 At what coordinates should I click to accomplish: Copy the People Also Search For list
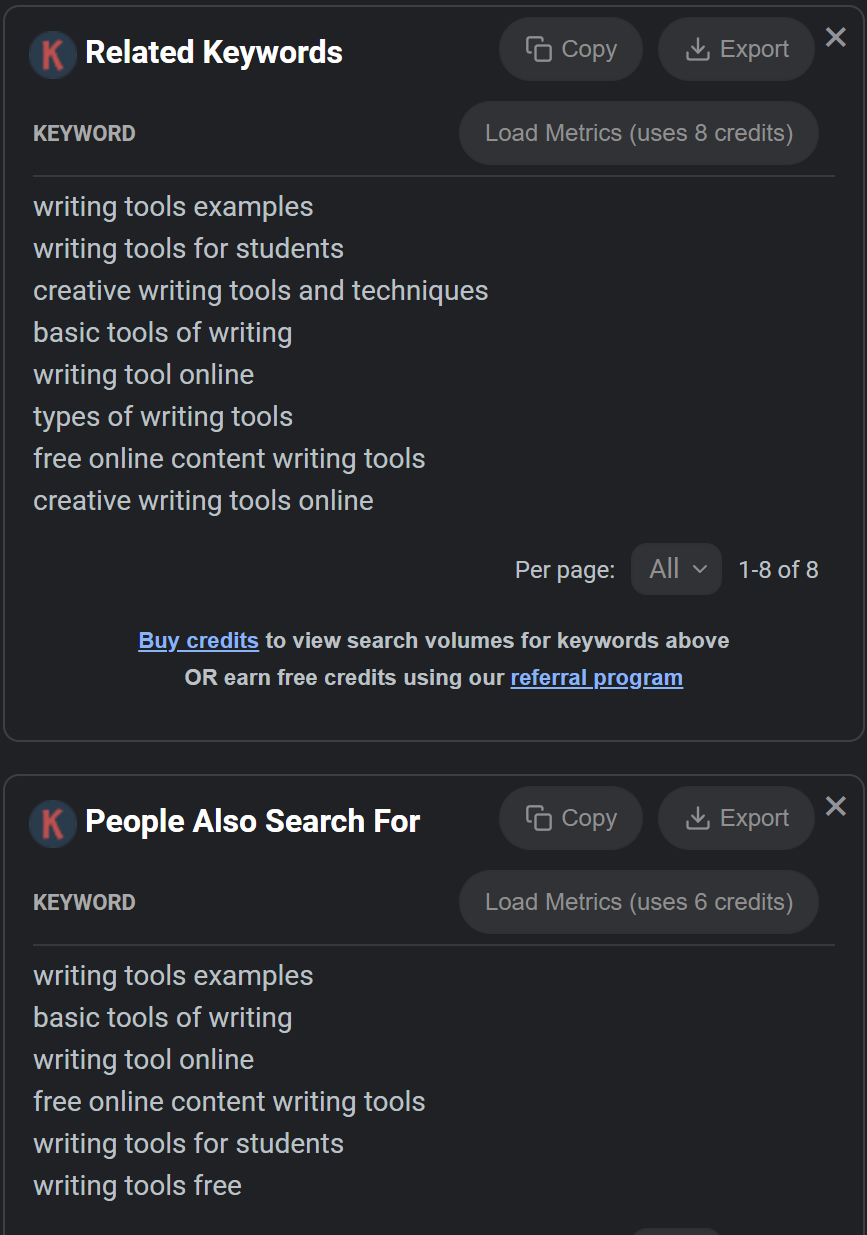tap(571, 818)
